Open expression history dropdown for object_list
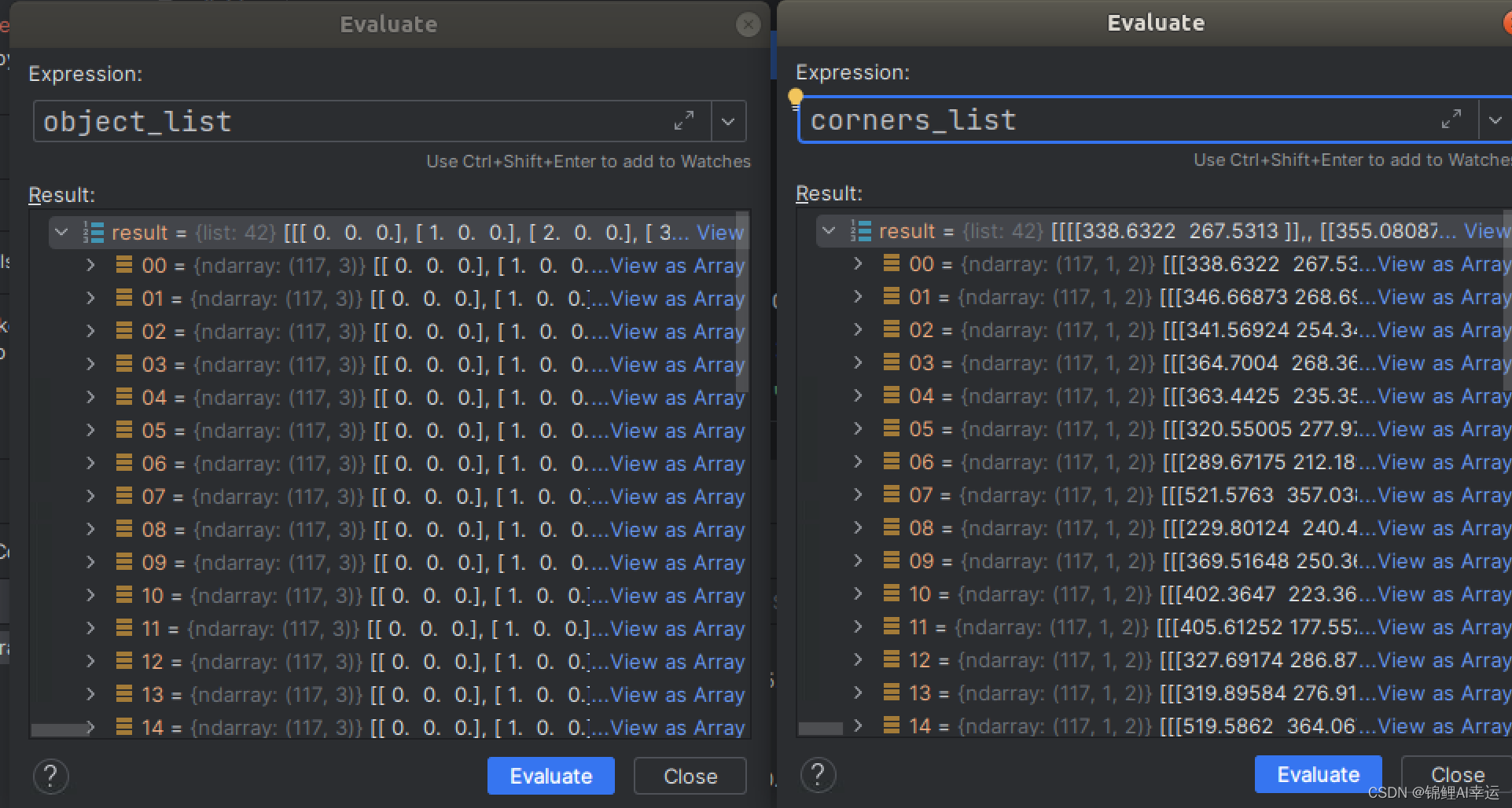The width and height of the screenshot is (1512, 808). (x=728, y=122)
